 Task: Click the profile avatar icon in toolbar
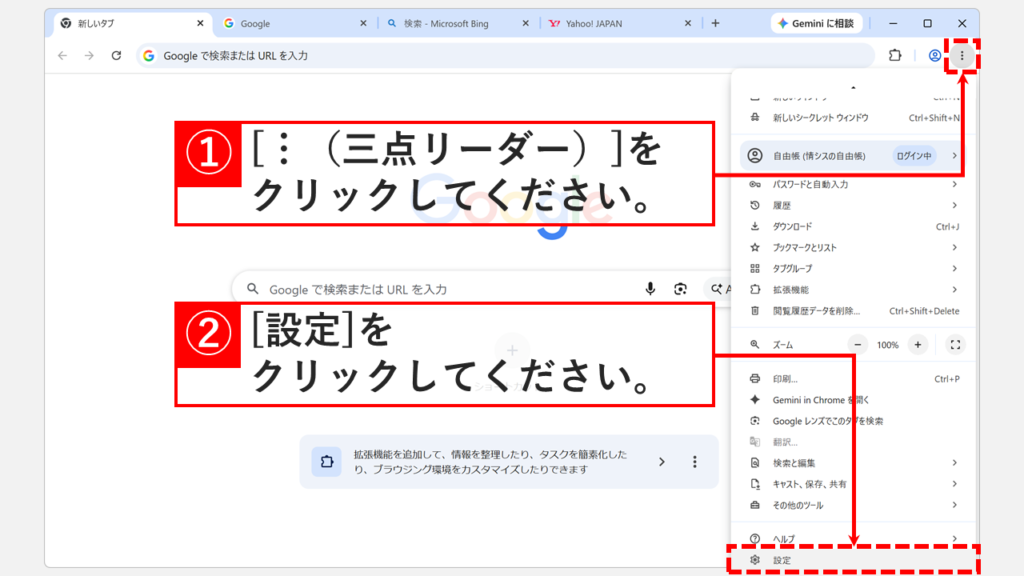935,56
